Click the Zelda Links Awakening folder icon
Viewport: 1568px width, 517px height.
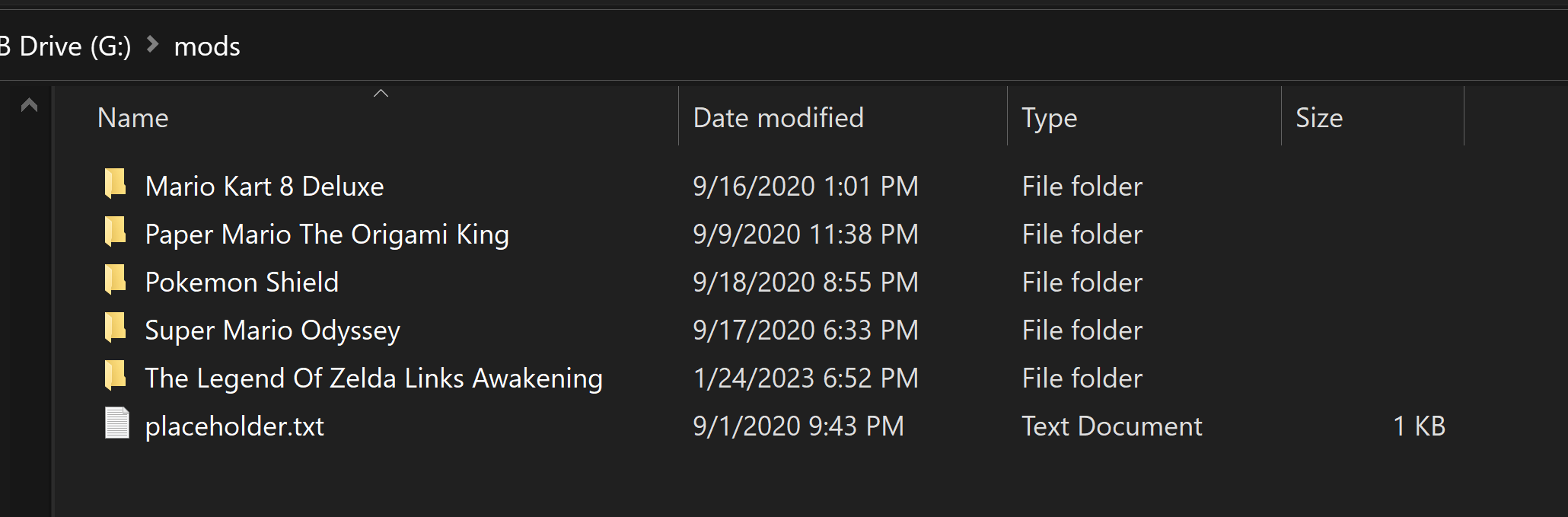coord(116,376)
